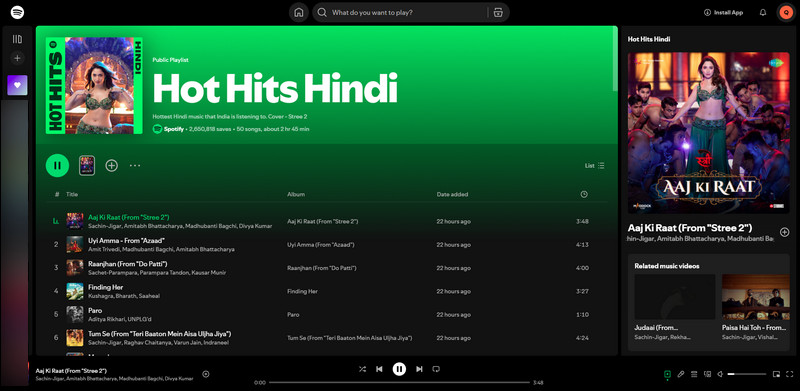Click Hot Hits Hindi header in right panel
Image resolution: width=800 pixels, height=391 pixels.
pos(649,39)
